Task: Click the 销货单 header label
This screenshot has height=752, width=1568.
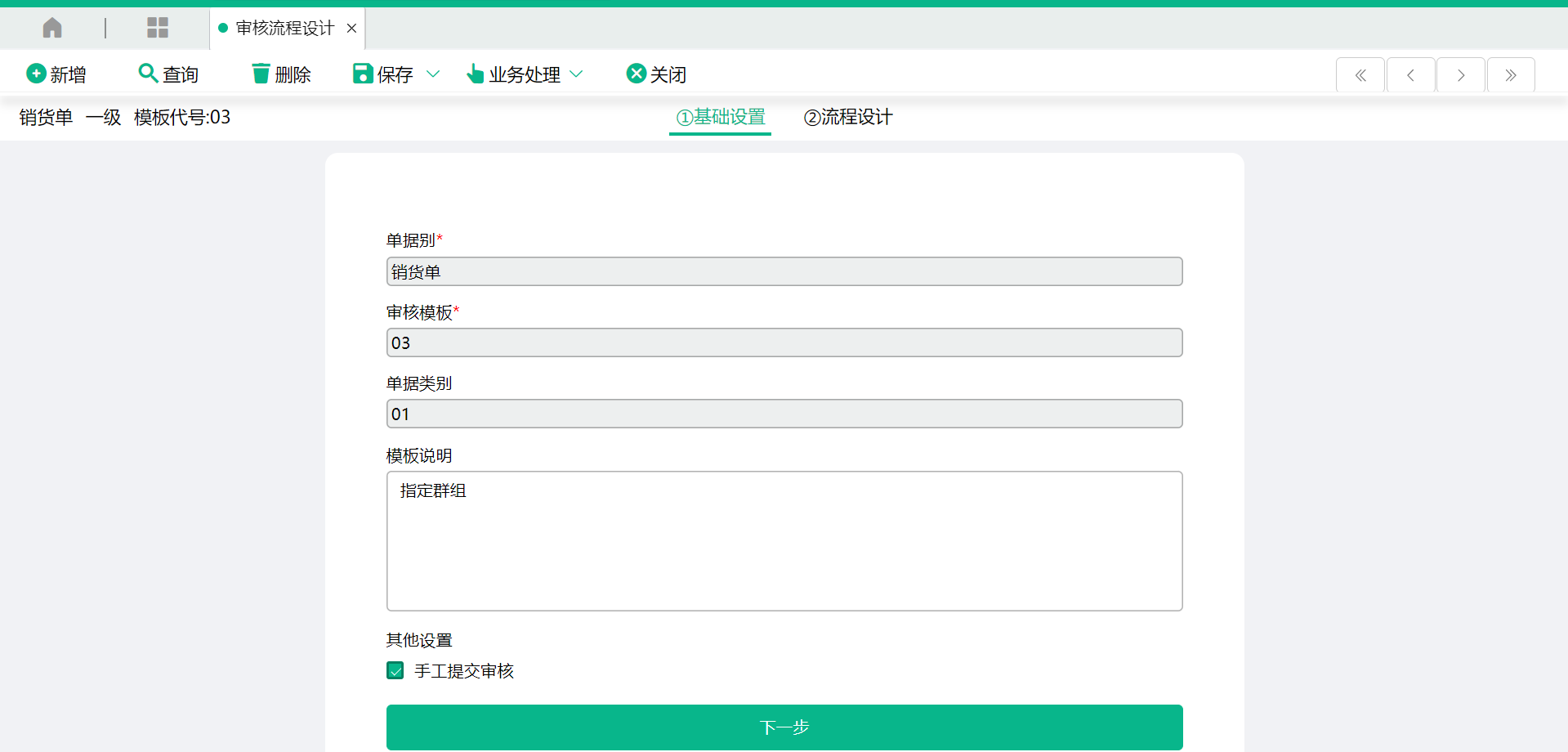Action: [46, 118]
